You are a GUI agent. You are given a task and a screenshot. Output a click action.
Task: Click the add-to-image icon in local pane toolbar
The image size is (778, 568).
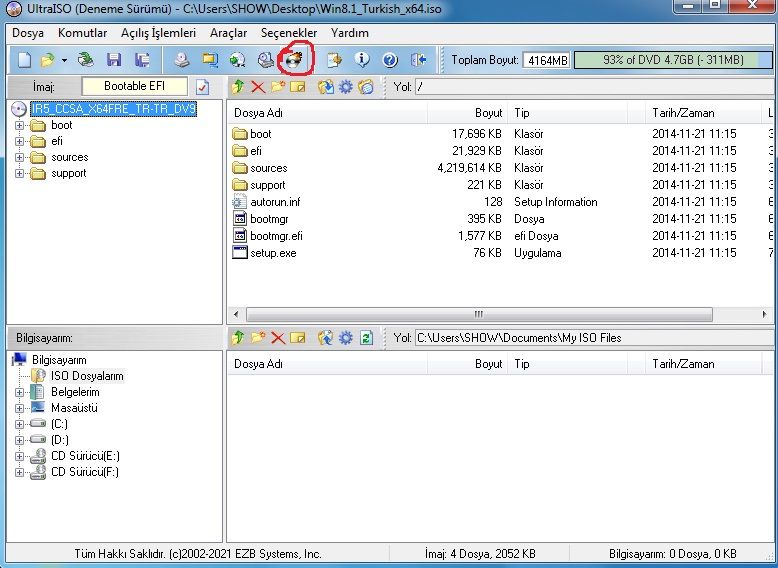click(325, 338)
